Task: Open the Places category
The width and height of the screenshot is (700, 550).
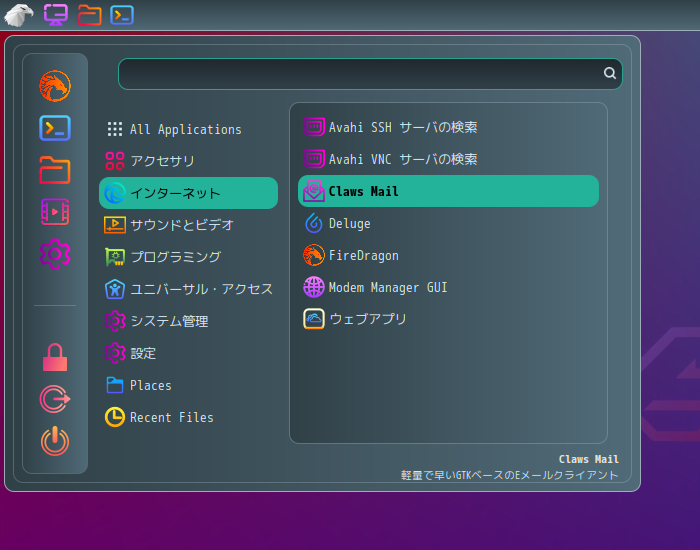Action: pyautogui.click(x=188, y=385)
